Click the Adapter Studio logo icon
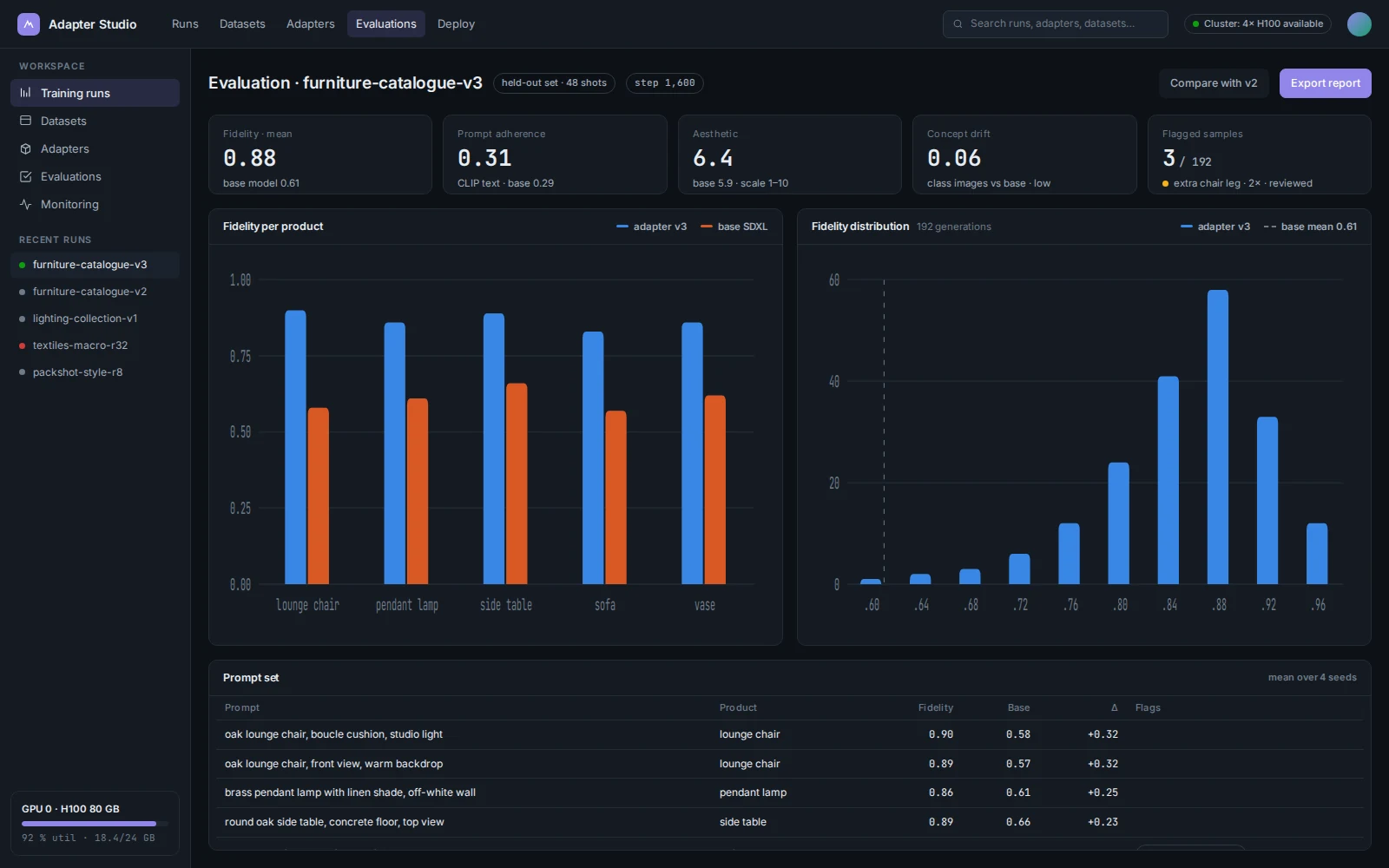The height and width of the screenshot is (868, 1389). tap(29, 24)
